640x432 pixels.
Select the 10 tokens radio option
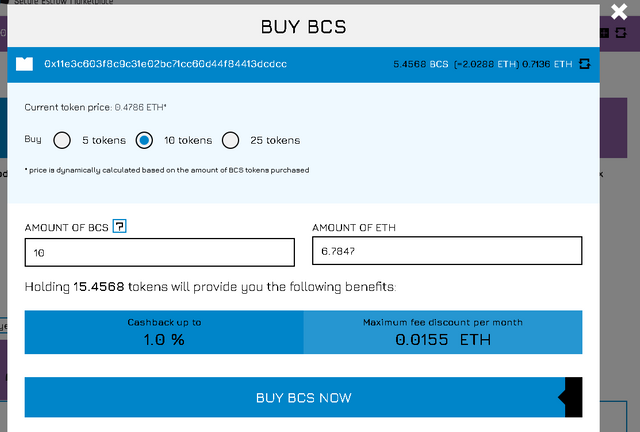coord(144,140)
